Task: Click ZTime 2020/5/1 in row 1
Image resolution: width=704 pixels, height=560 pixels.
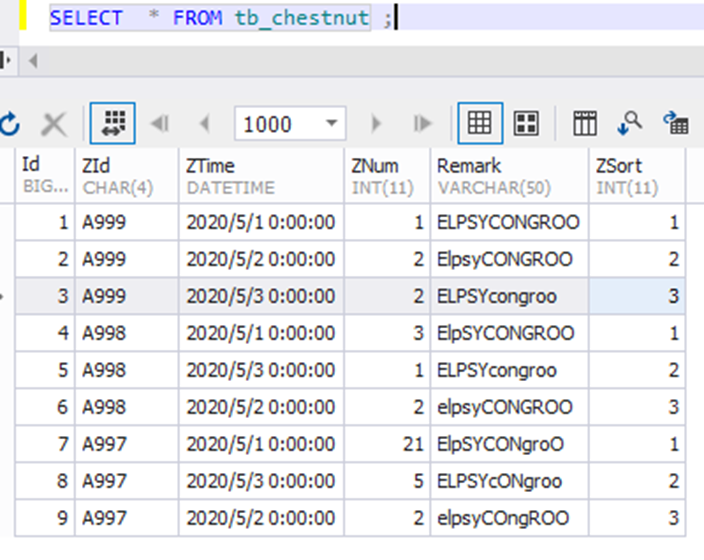Action: [x=261, y=222]
